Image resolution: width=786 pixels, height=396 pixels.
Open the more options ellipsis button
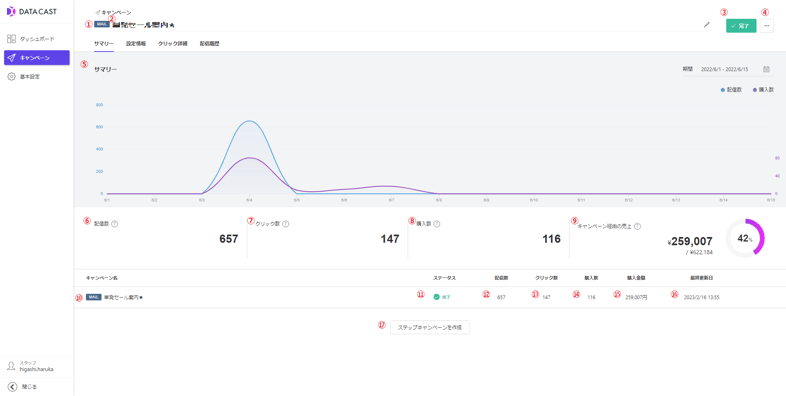766,26
